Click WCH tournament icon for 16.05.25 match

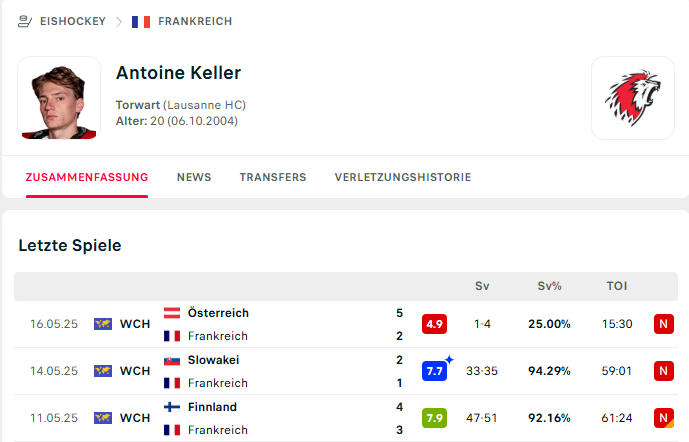(x=103, y=324)
